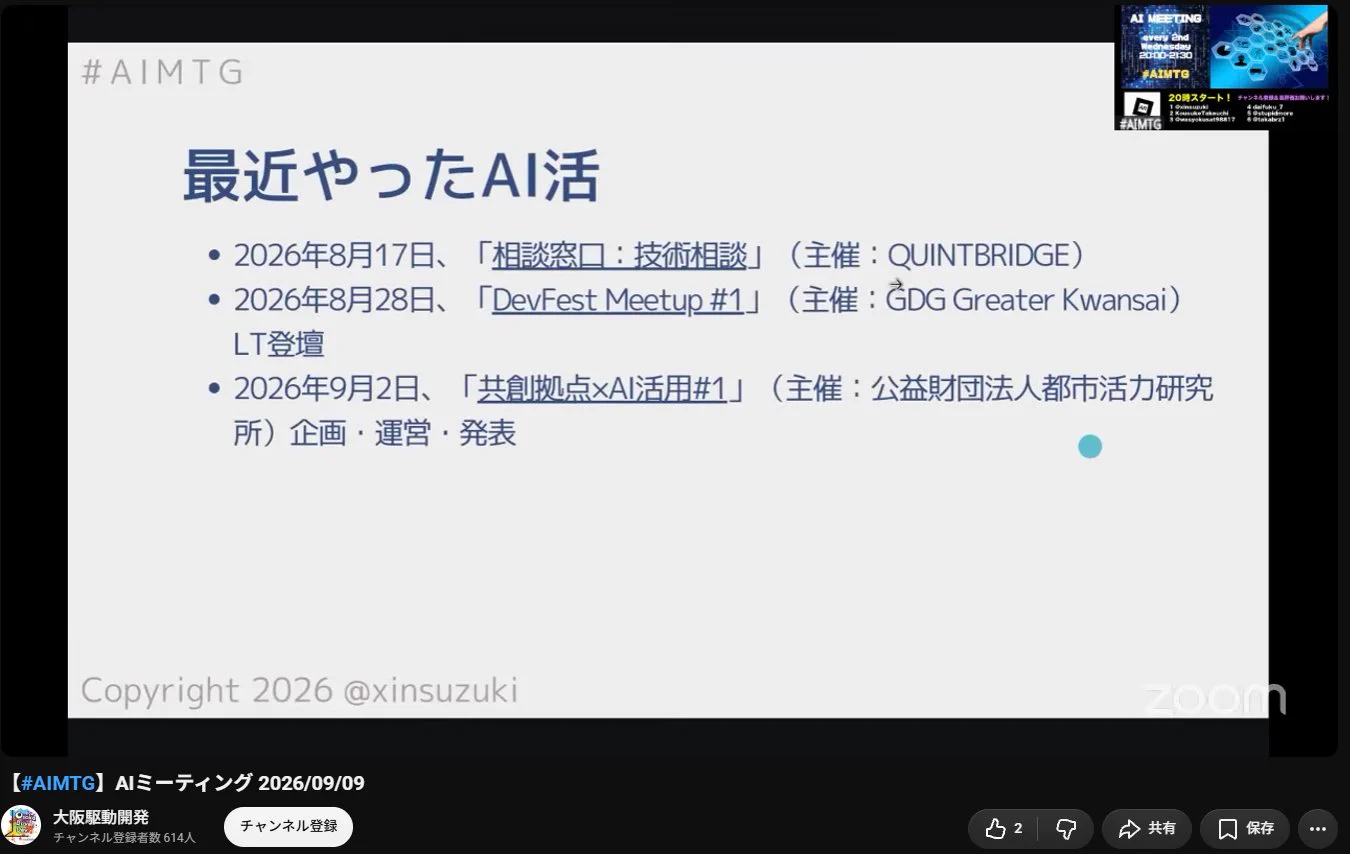Like the video with thumbs up

1003,828
